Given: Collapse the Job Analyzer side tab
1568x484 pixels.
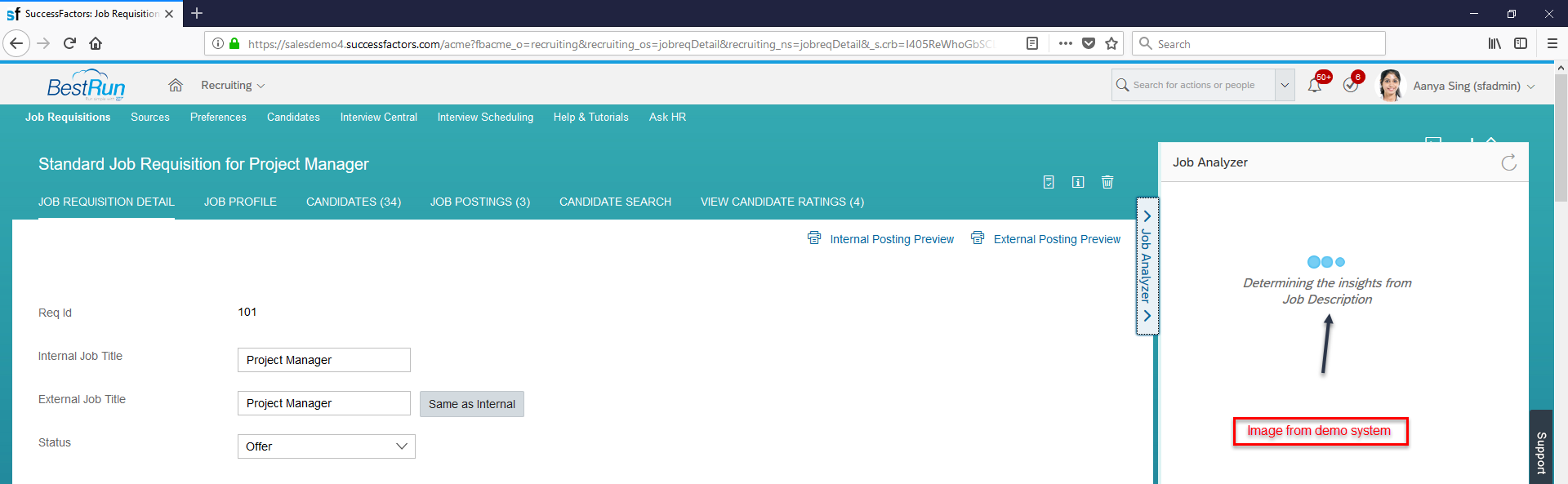Looking at the screenshot, I should point(1147,266).
